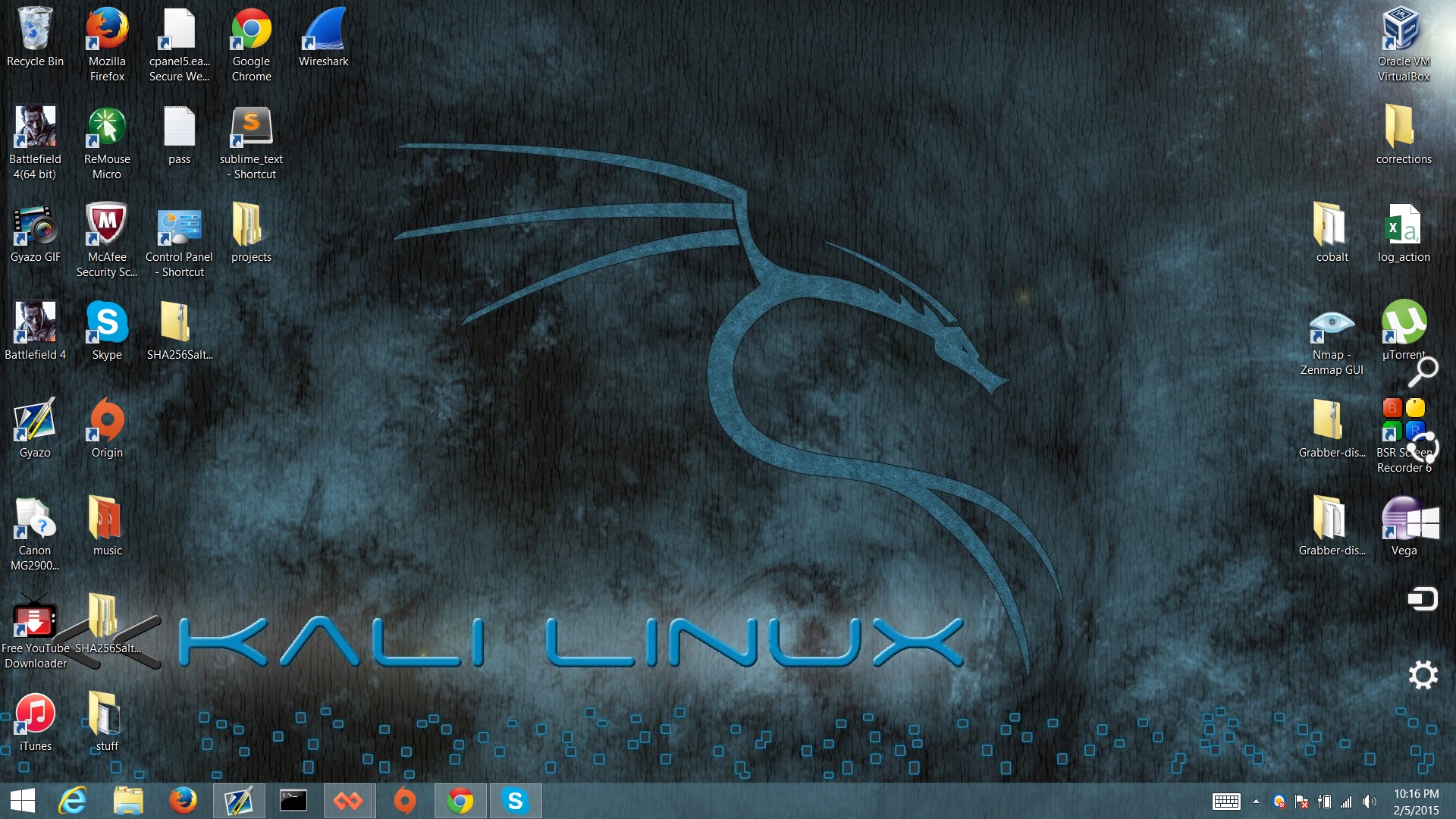This screenshot has height=819, width=1456.
Task: Open the Search charm magnifier
Action: coord(1423,372)
